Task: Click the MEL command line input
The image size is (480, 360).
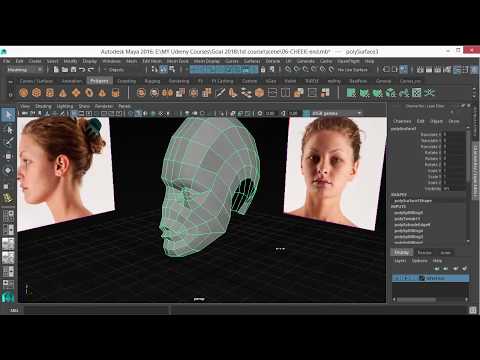Action: 97,310
